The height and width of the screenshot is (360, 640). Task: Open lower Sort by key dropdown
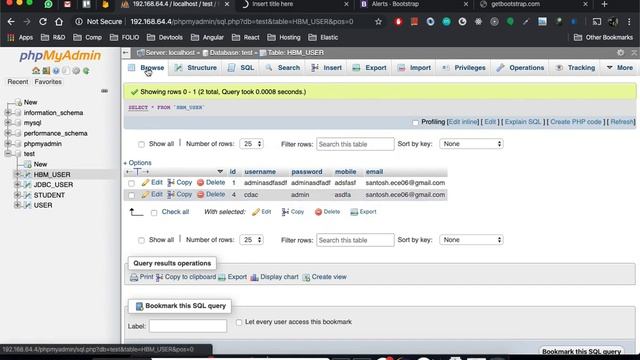coord(471,240)
